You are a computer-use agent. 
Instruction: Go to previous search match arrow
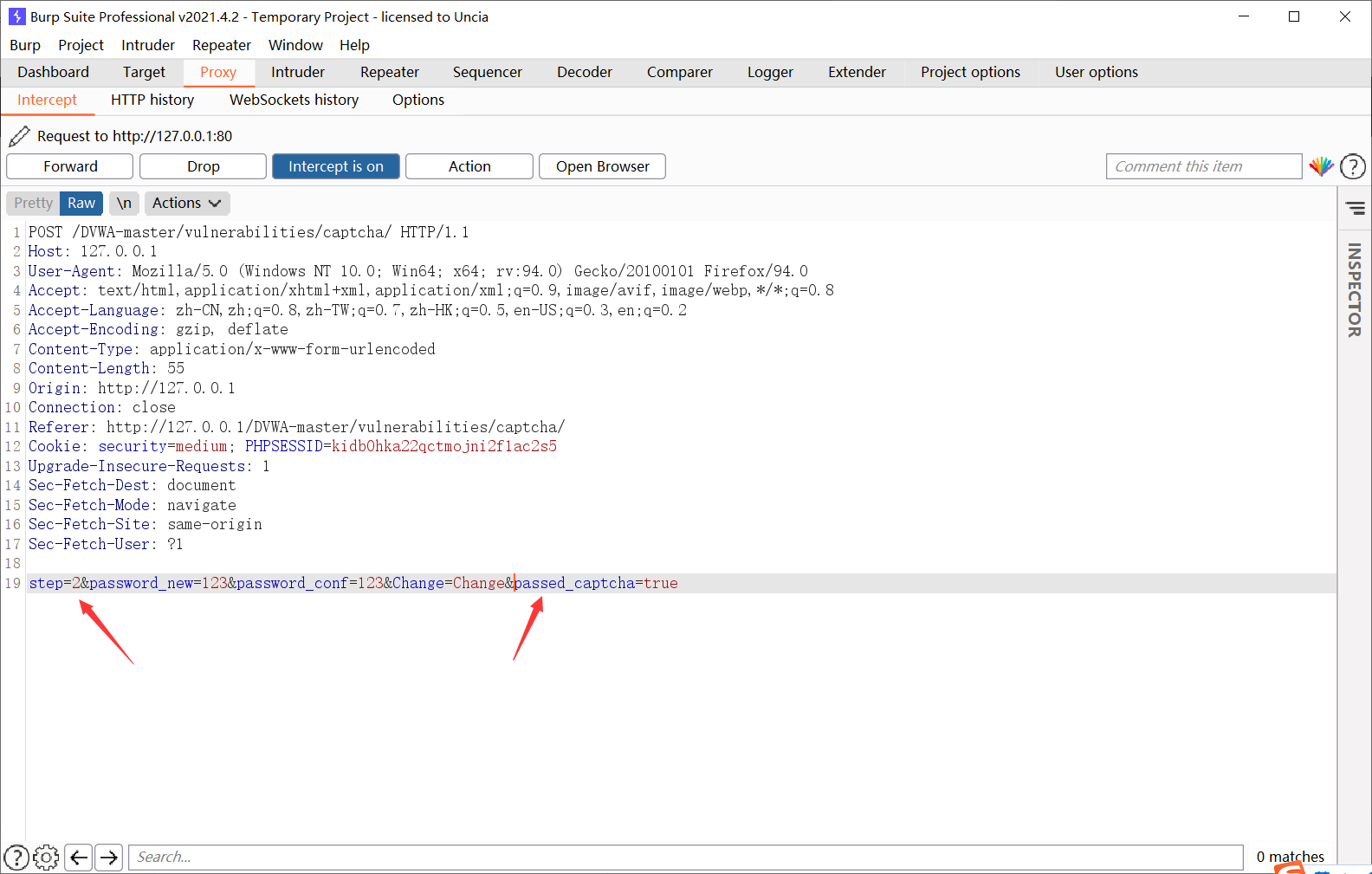tap(79, 858)
